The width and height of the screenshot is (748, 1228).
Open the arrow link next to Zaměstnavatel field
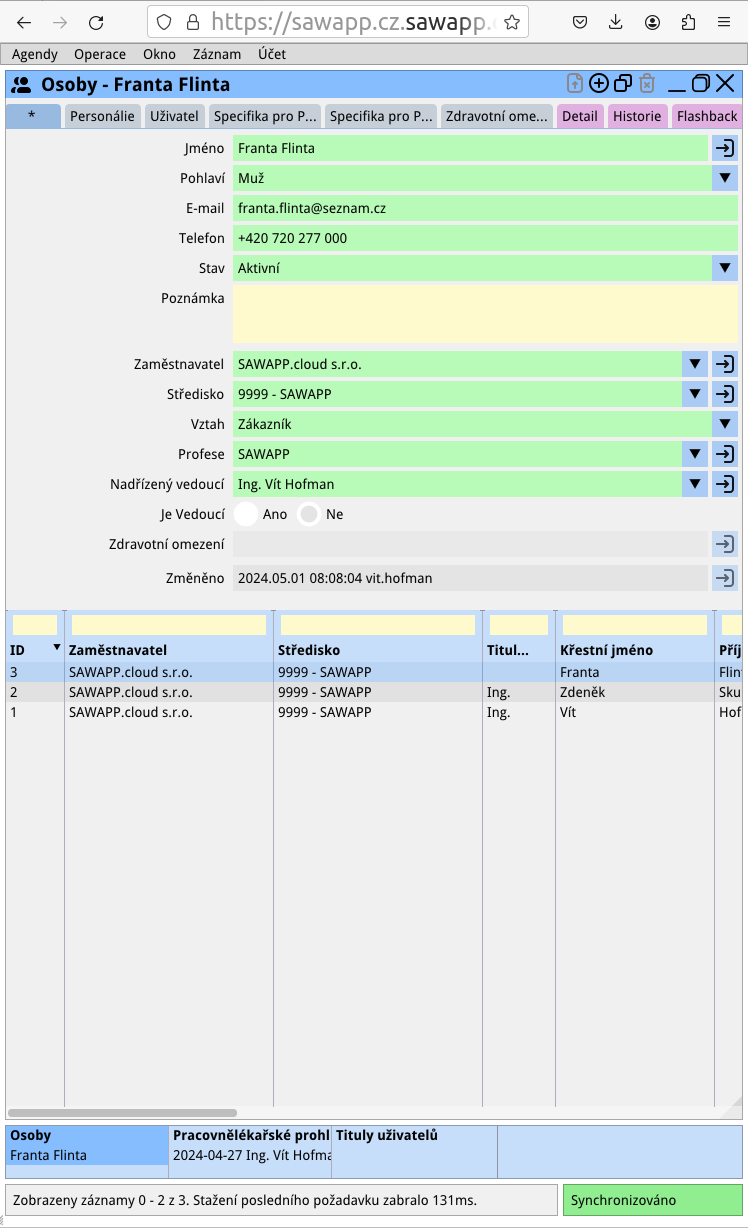[x=725, y=364]
